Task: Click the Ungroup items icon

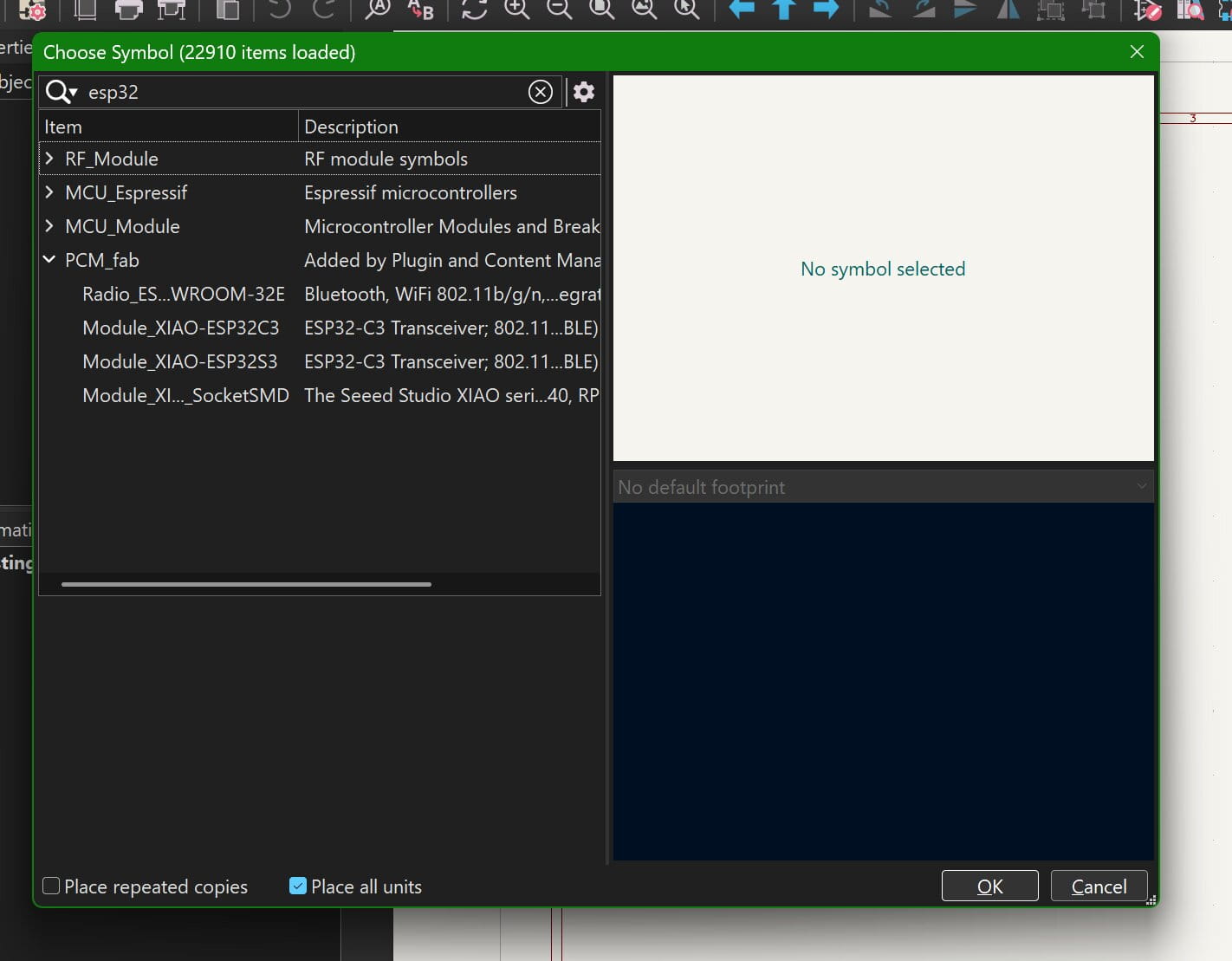Action: (x=1094, y=10)
